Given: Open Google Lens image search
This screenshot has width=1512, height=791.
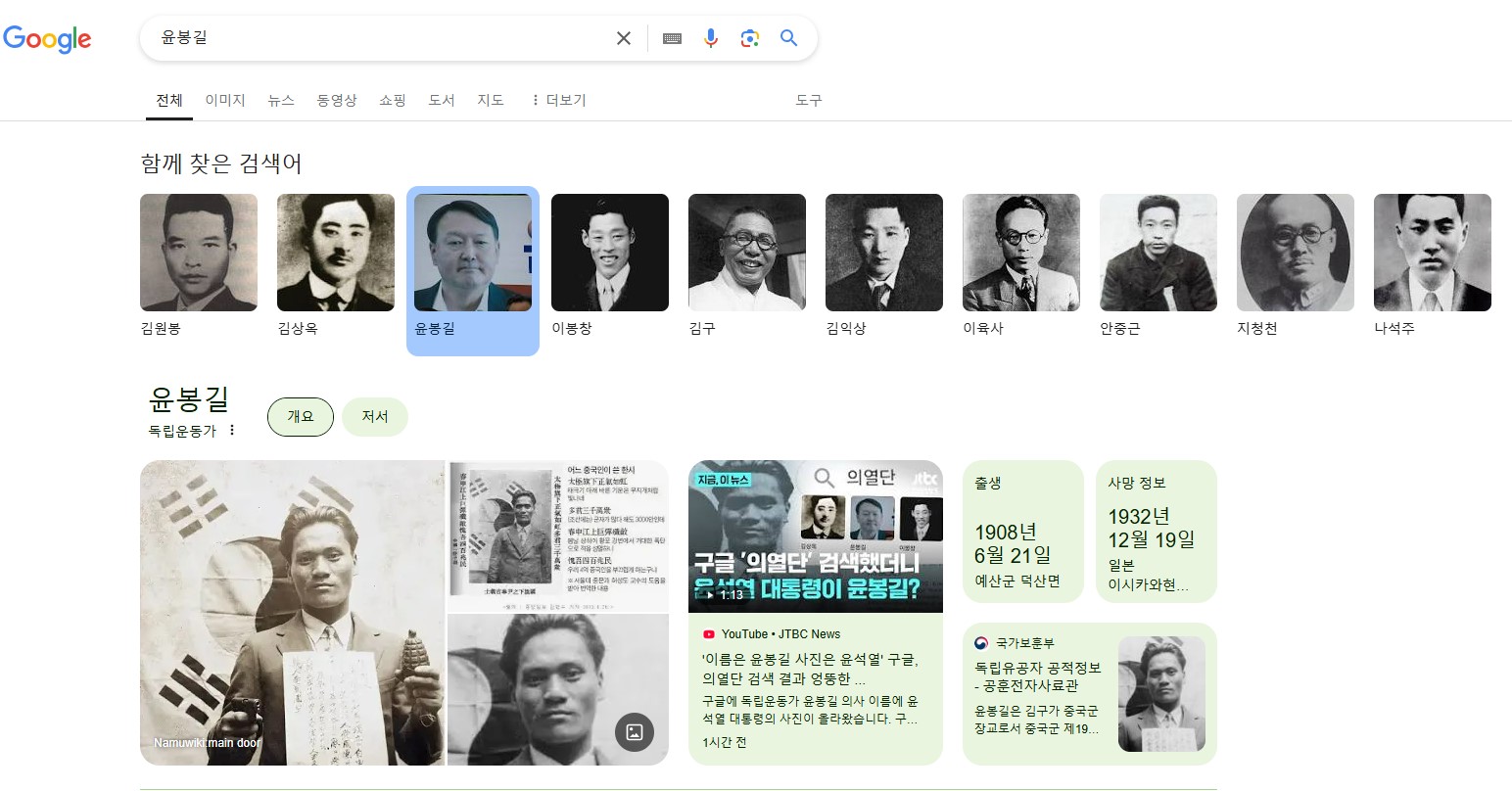Looking at the screenshot, I should pos(749,37).
